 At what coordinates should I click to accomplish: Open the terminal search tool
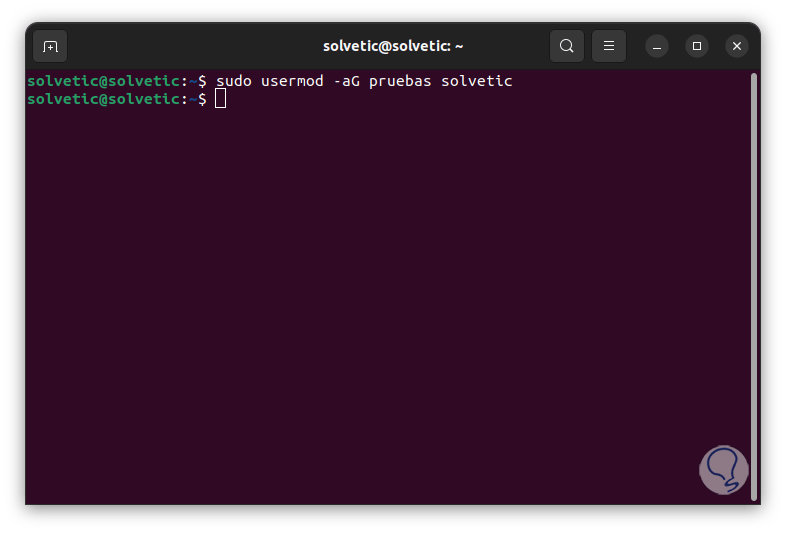pos(566,46)
